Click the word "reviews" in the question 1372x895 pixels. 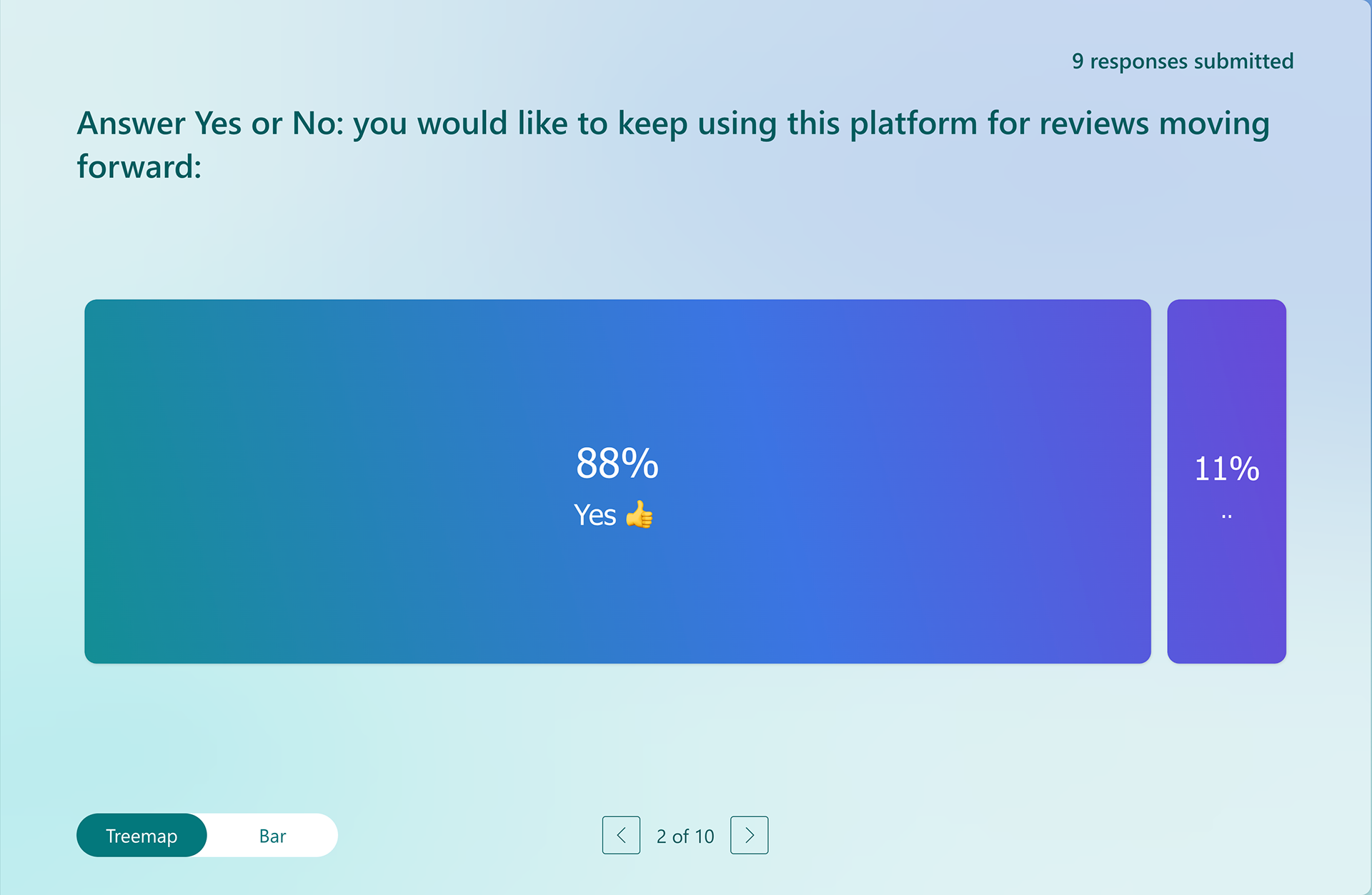click(x=1094, y=124)
